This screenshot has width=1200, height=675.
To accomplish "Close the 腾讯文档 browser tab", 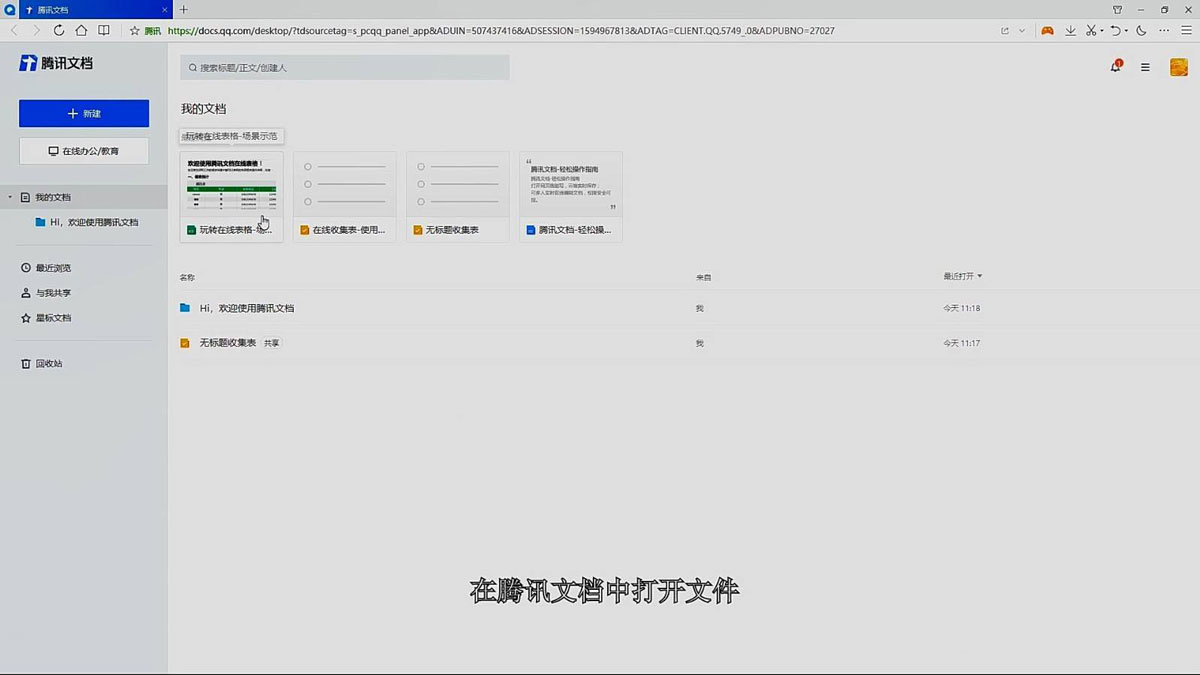I will [x=165, y=9].
